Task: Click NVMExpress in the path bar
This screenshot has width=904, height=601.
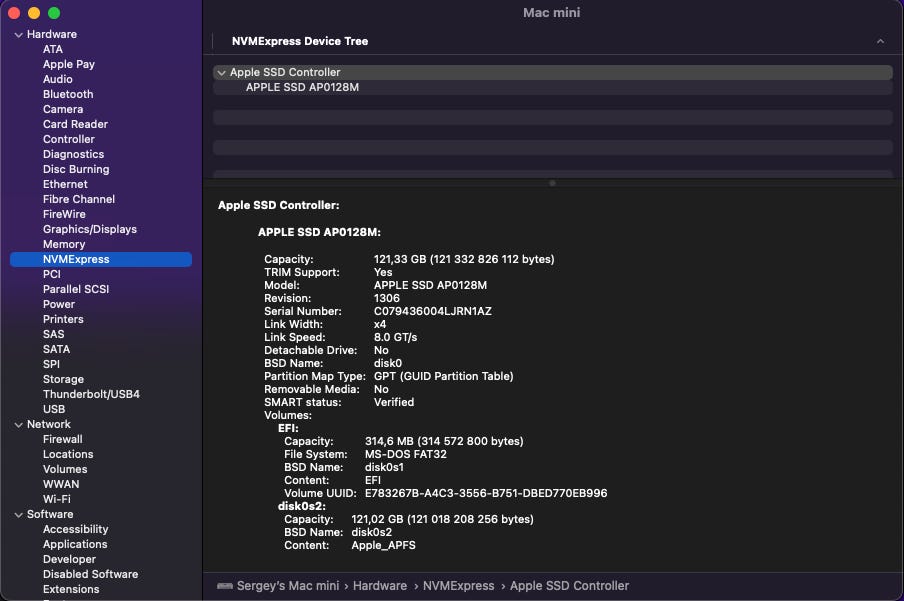Action: coord(458,586)
